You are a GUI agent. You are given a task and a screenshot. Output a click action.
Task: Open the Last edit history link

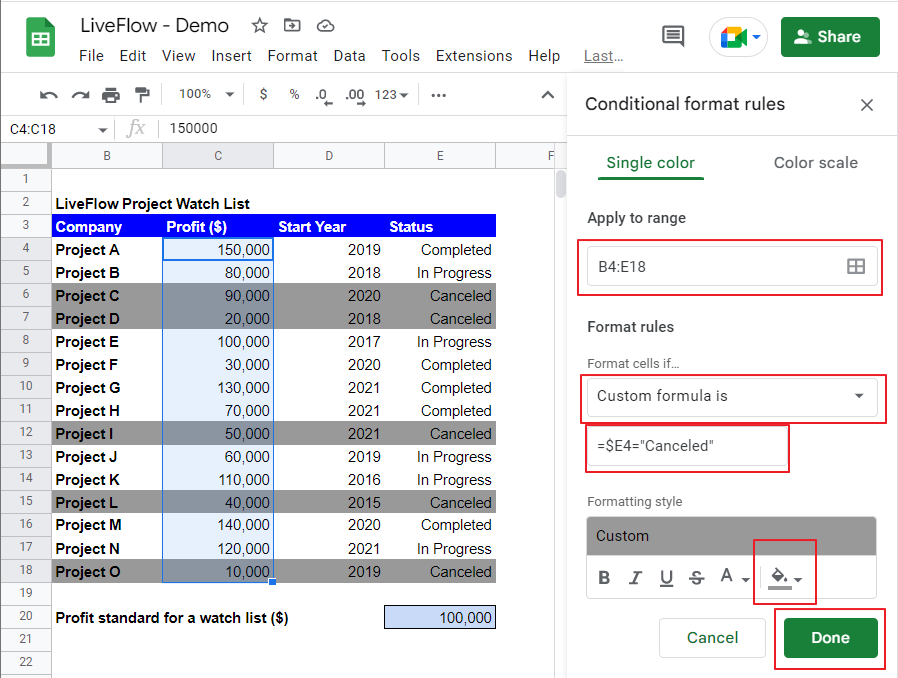[603, 56]
